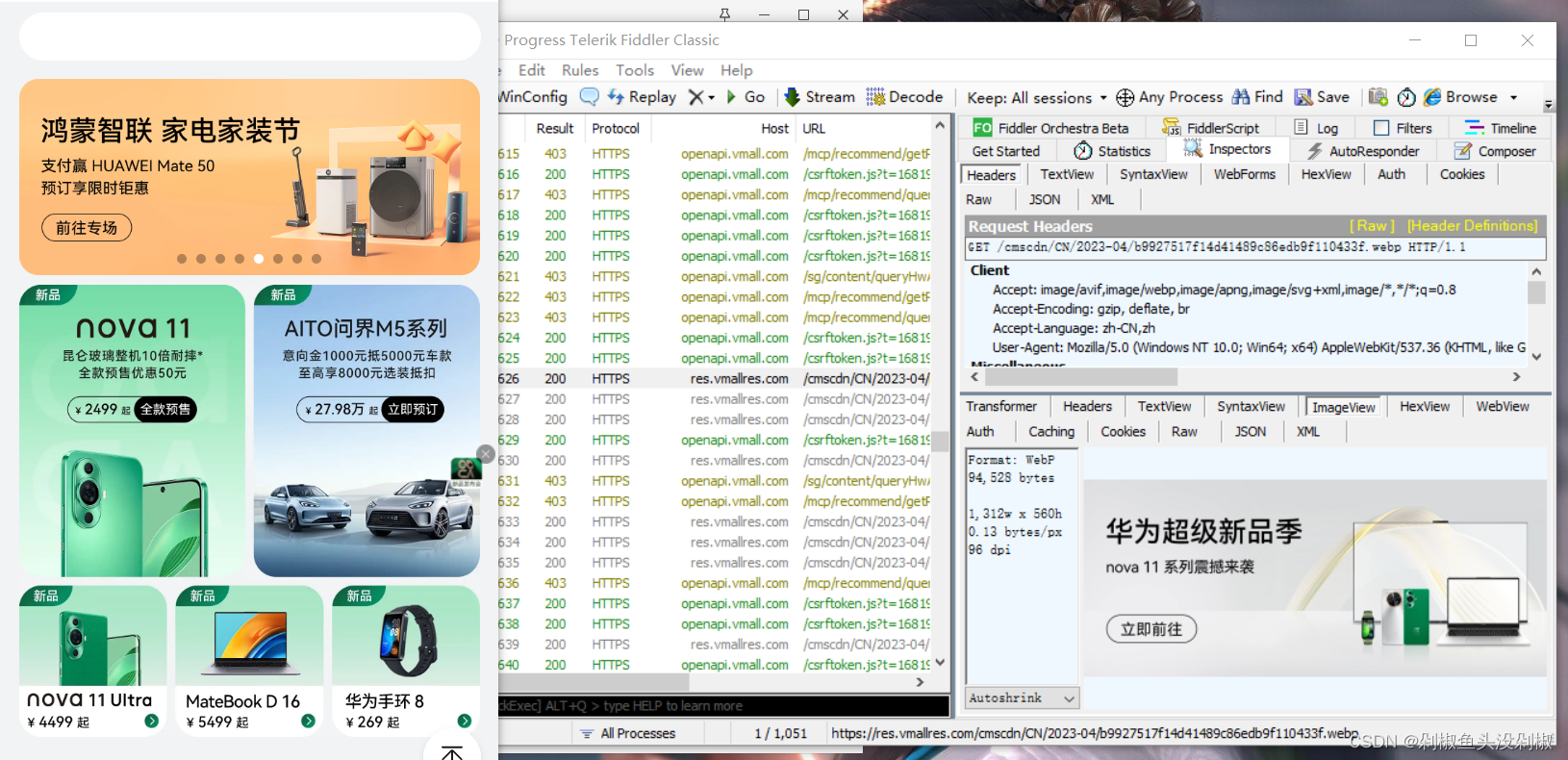Open the MateBook D 16 product arrow
1568x760 pixels.
308,721
